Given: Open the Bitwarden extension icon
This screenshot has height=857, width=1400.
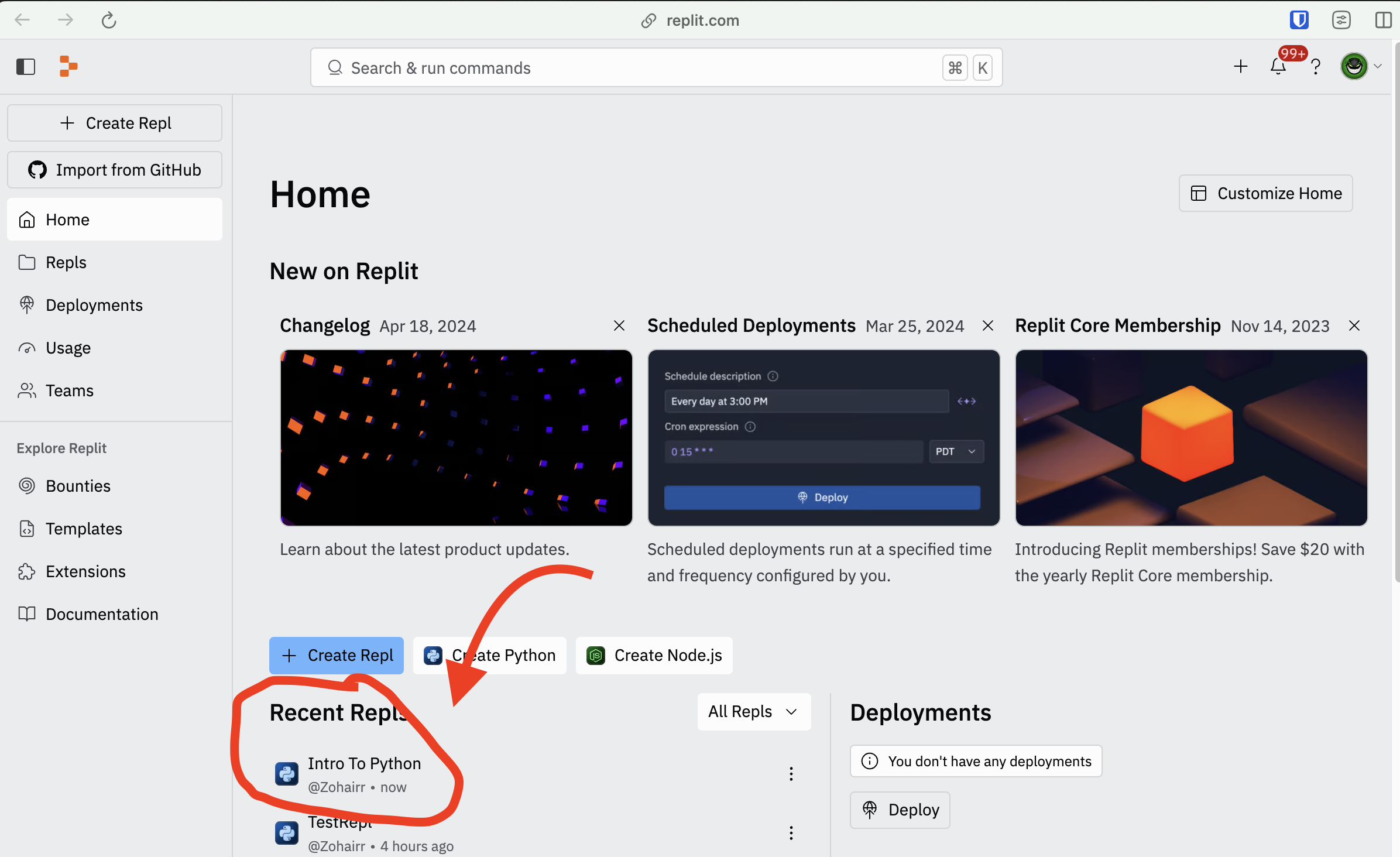Looking at the screenshot, I should click(x=1299, y=20).
